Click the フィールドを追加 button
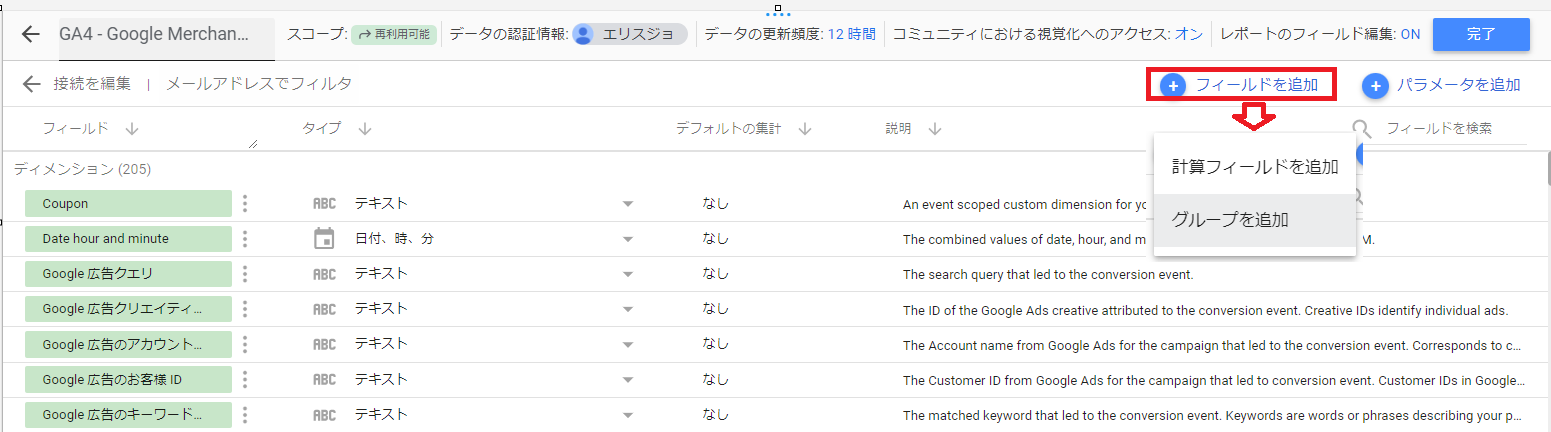Viewport: 1551px width, 432px height. (x=1241, y=85)
